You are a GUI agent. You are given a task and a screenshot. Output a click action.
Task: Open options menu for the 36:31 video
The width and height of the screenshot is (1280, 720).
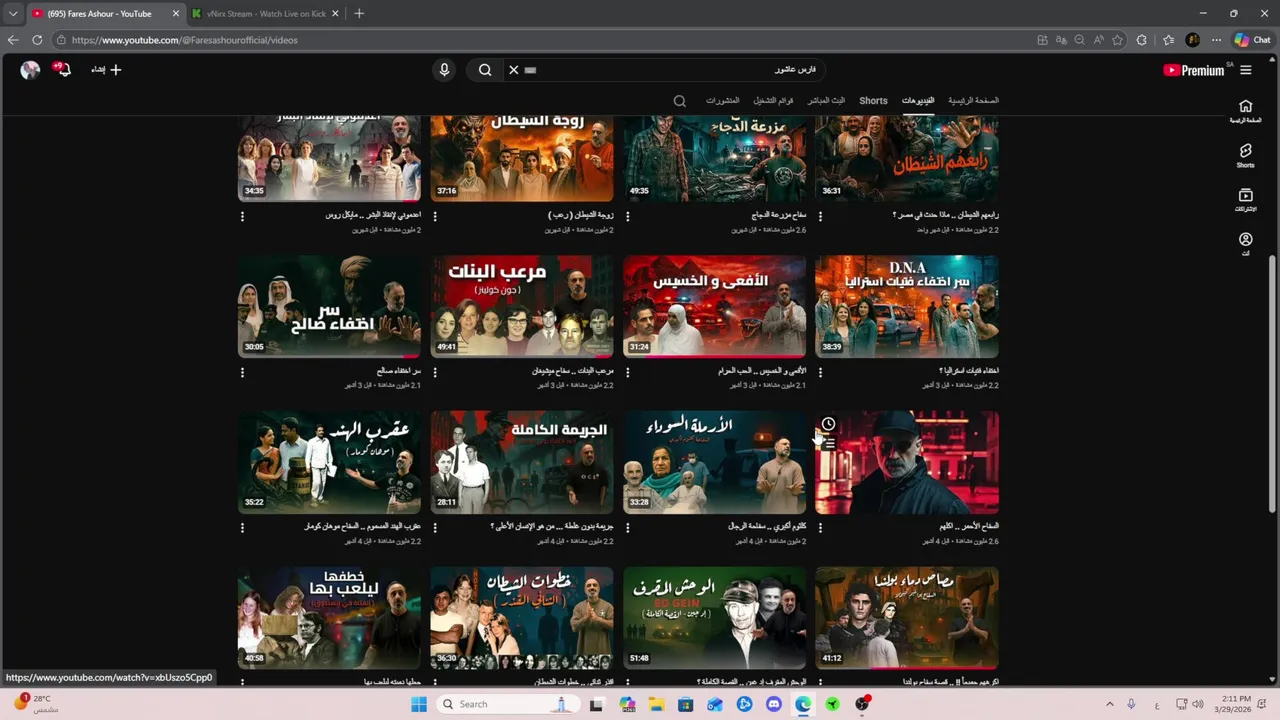820,216
